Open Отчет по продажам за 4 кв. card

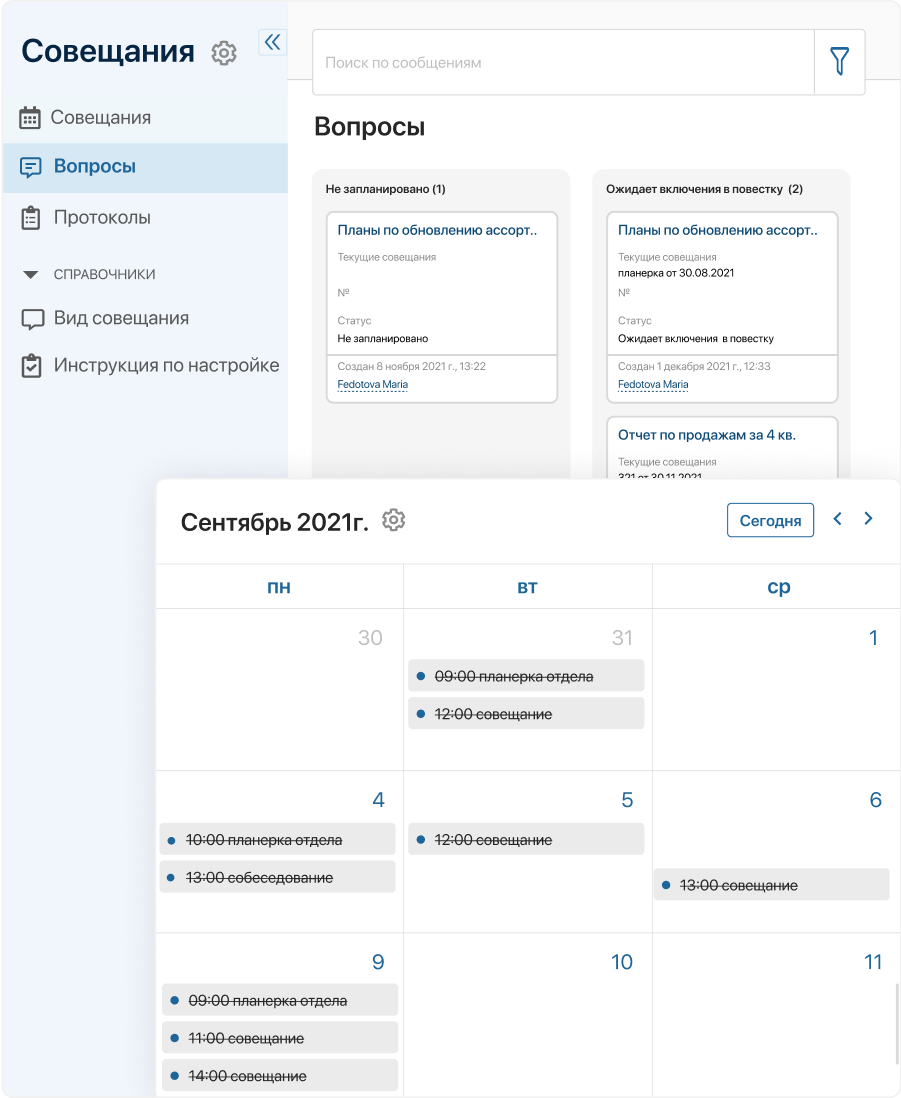coord(707,435)
